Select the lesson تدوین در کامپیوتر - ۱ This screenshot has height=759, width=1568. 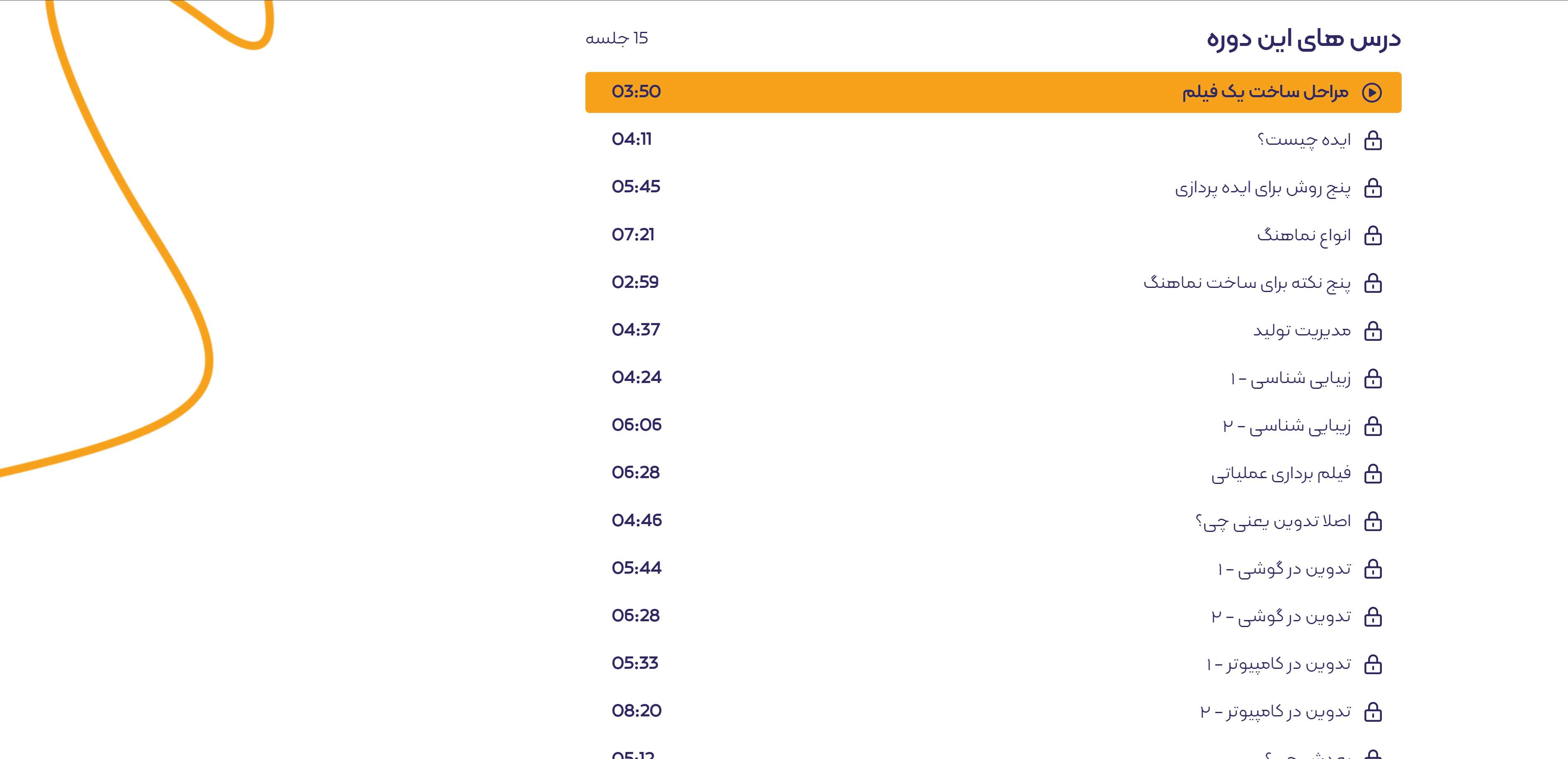(x=1278, y=664)
